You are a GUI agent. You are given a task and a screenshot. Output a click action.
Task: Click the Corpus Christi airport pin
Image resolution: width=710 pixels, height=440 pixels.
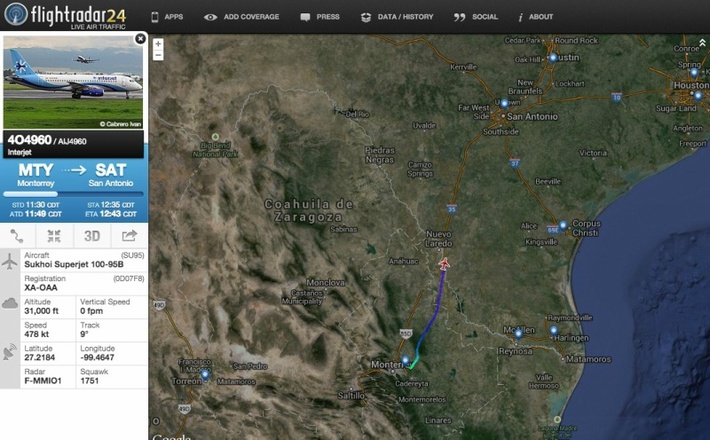pos(563,225)
